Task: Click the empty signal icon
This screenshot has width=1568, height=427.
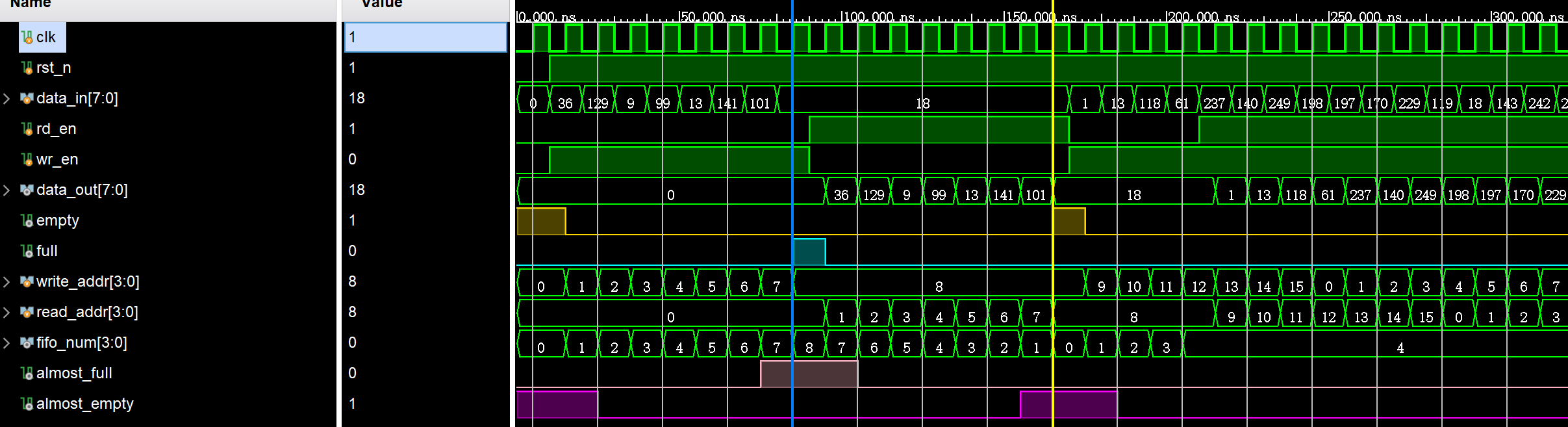Action: click(27, 220)
